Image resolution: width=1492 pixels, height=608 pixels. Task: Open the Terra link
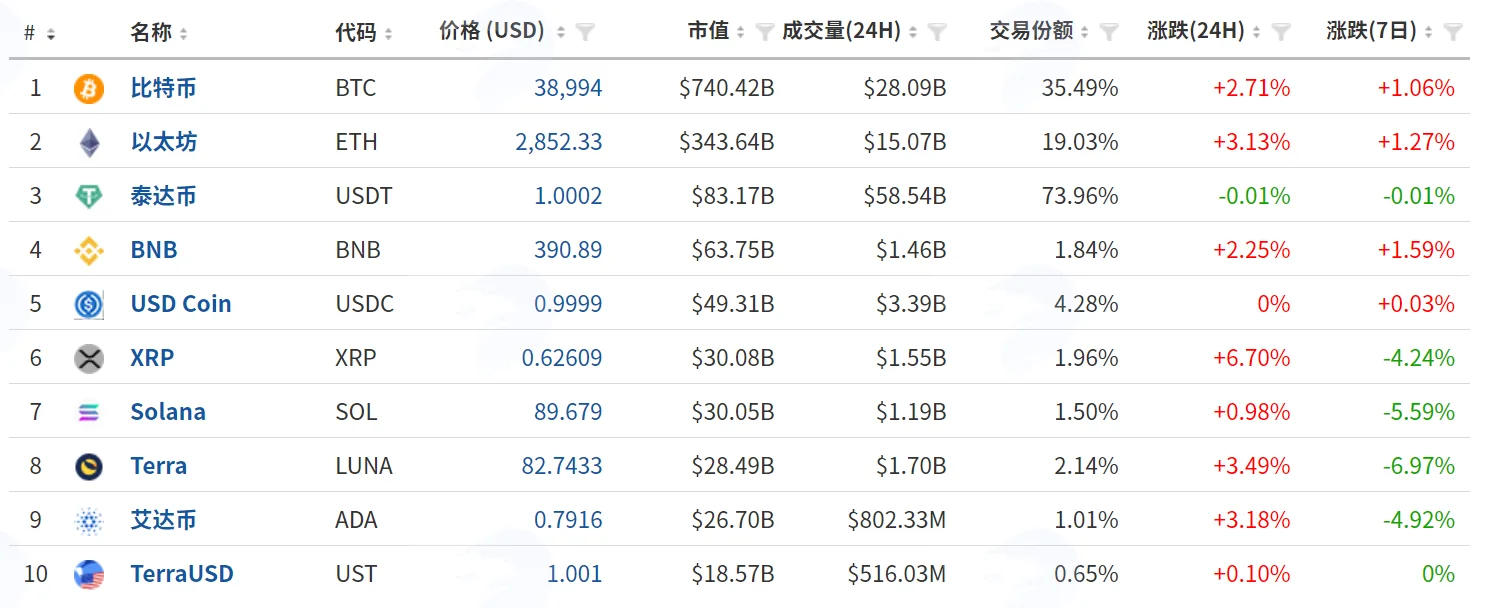coord(159,466)
